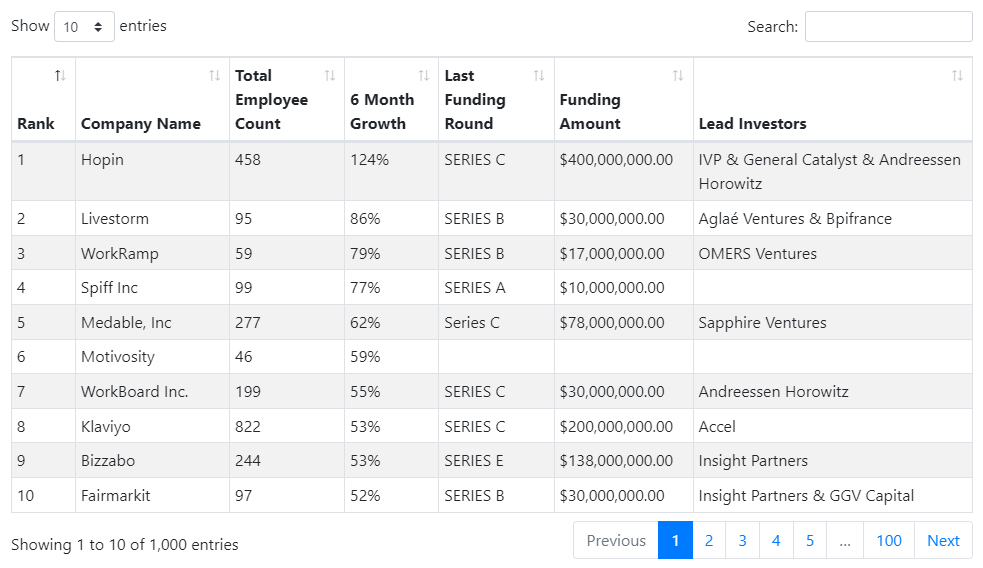Click Klaviyo's employee count 822

248,426
